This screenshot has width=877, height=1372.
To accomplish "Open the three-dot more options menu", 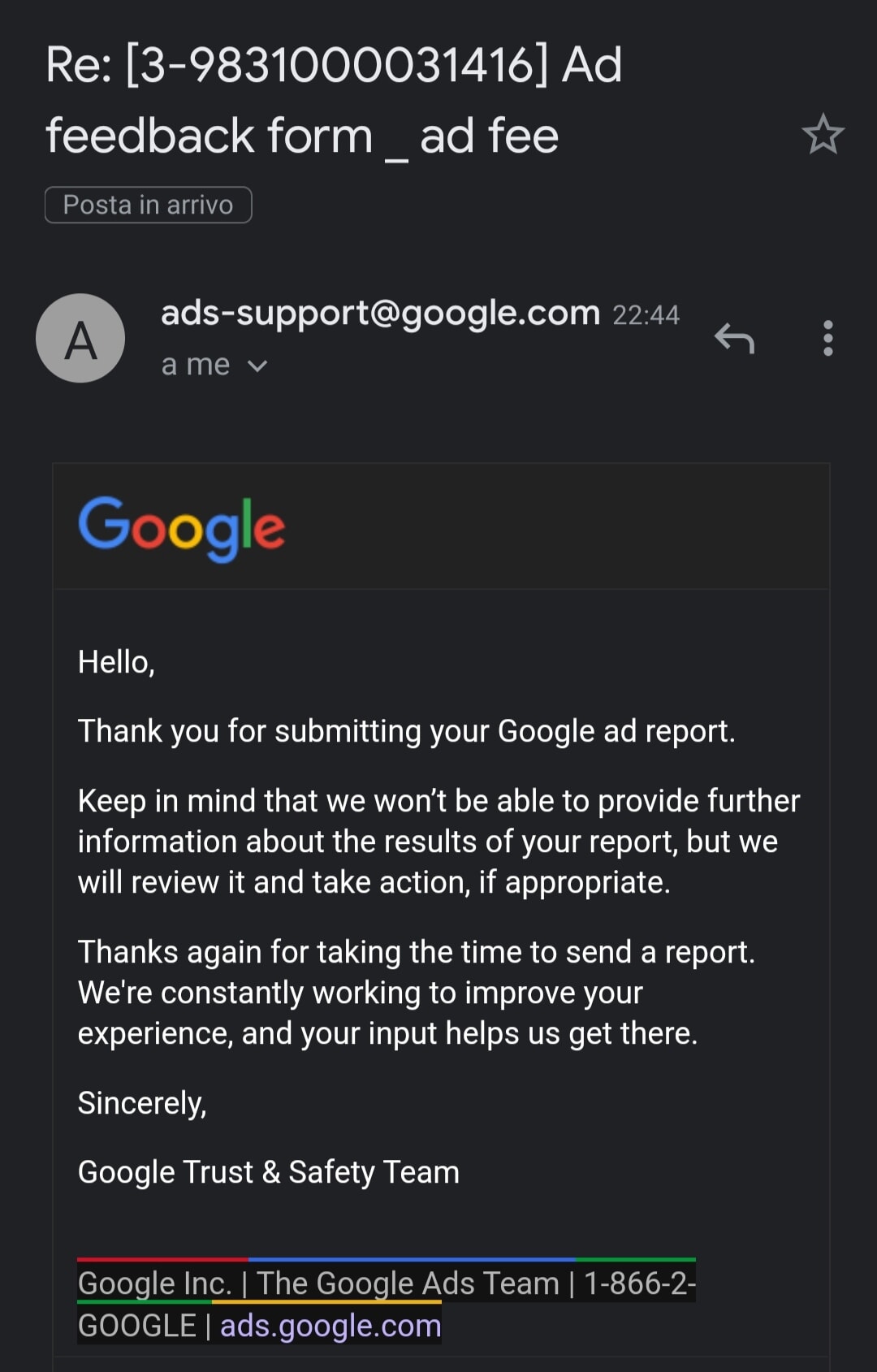I will [x=827, y=338].
